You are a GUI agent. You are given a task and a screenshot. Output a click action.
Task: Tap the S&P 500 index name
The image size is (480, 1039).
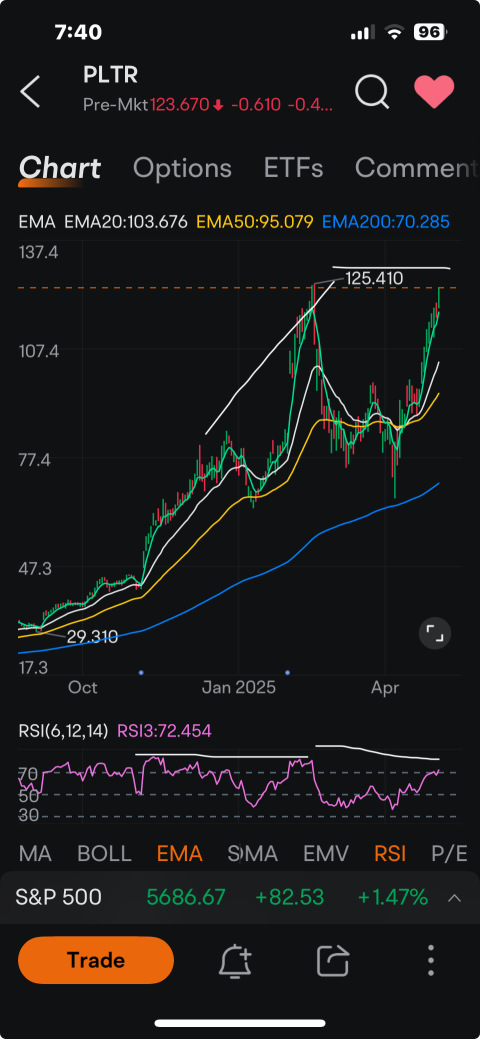58,898
